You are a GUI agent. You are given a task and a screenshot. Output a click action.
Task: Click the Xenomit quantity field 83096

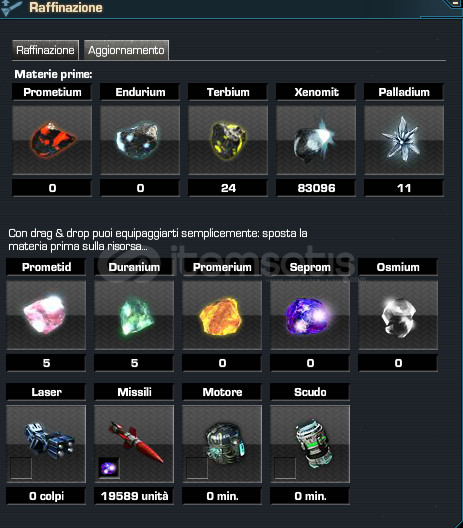[x=316, y=188]
